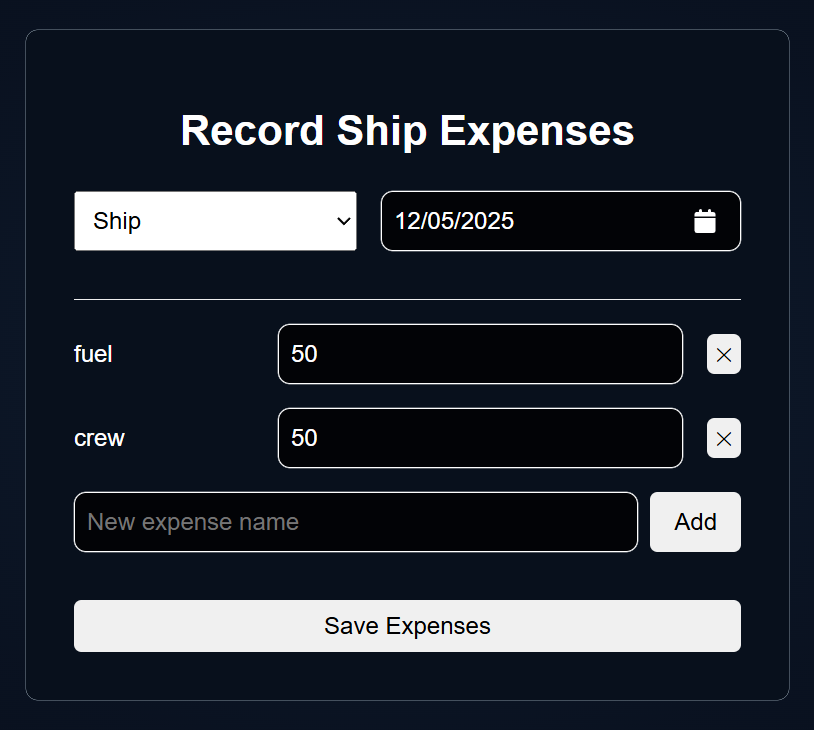Remove the fuel expense with its X
Viewport: 814px width, 730px height.
pyautogui.click(x=724, y=354)
